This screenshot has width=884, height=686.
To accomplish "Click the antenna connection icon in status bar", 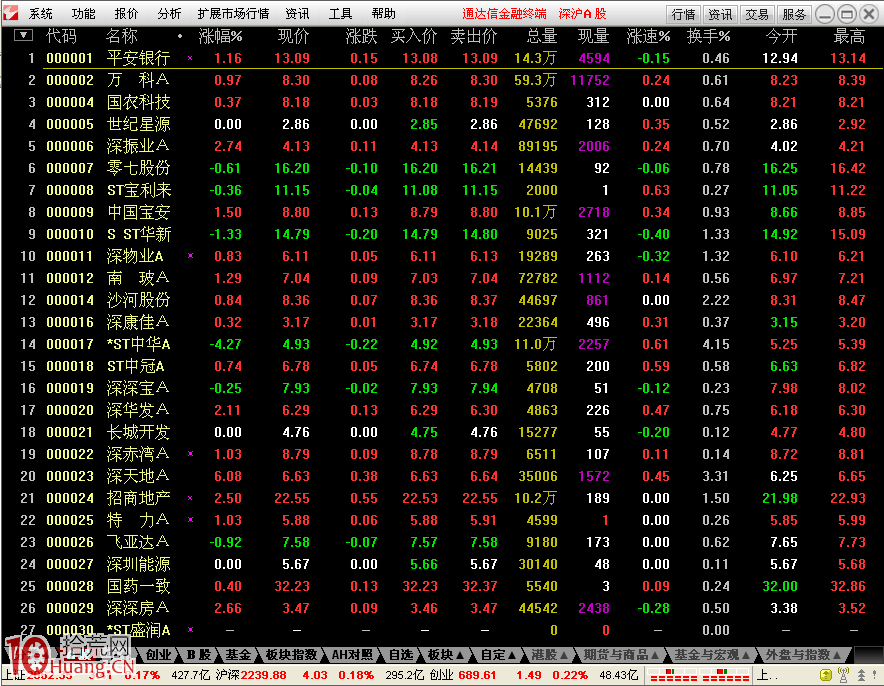I will (844, 674).
